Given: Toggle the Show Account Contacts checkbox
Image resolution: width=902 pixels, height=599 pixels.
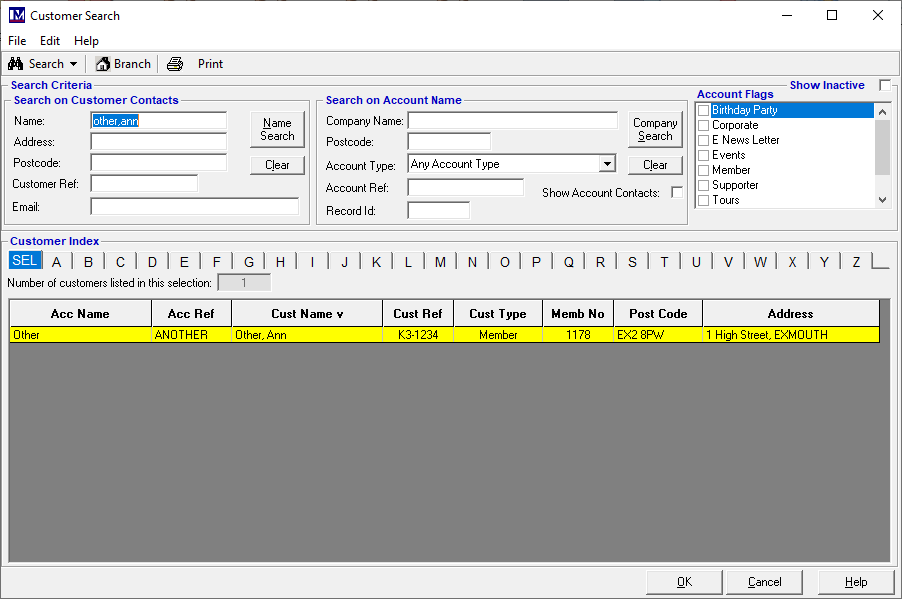Looking at the screenshot, I should click(677, 192).
